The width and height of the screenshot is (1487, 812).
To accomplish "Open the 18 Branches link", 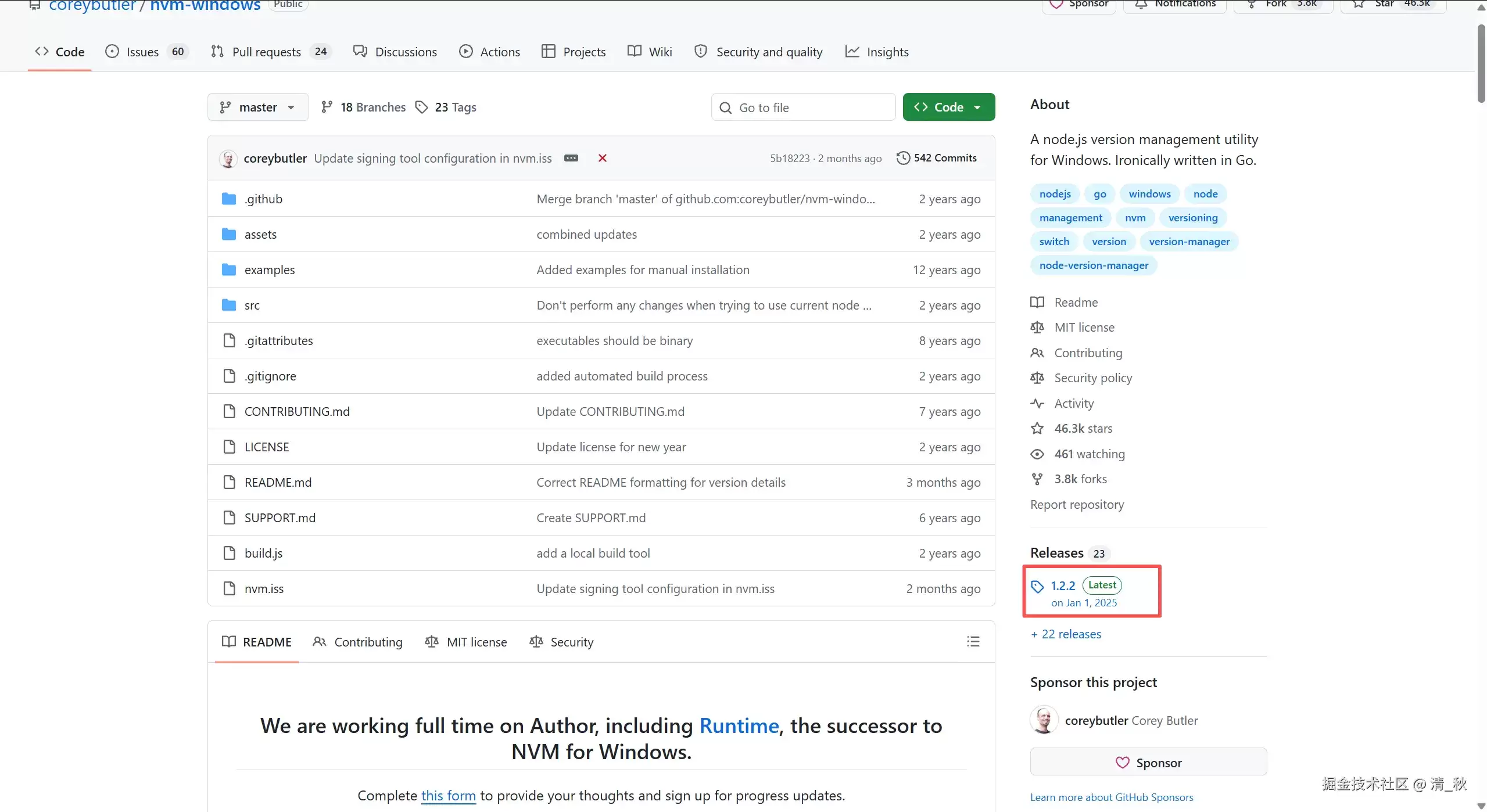I will click(363, 107).
